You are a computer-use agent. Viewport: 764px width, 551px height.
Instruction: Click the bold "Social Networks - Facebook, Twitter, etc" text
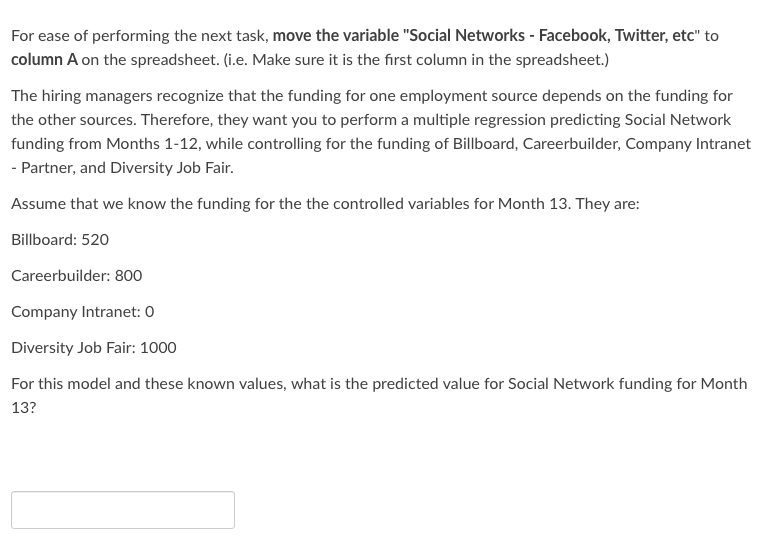[552, 36]
